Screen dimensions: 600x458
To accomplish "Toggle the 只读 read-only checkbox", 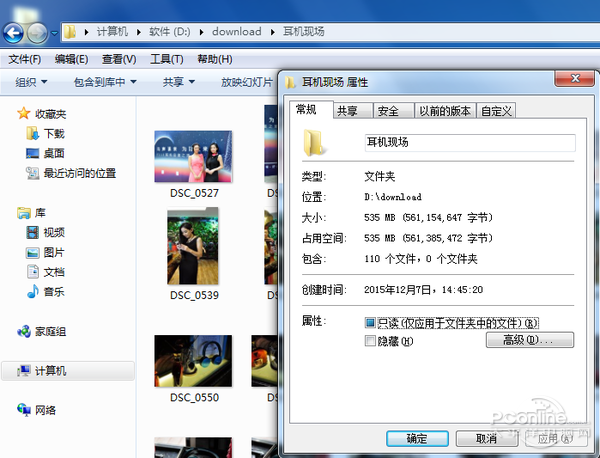I will point(370,323).
